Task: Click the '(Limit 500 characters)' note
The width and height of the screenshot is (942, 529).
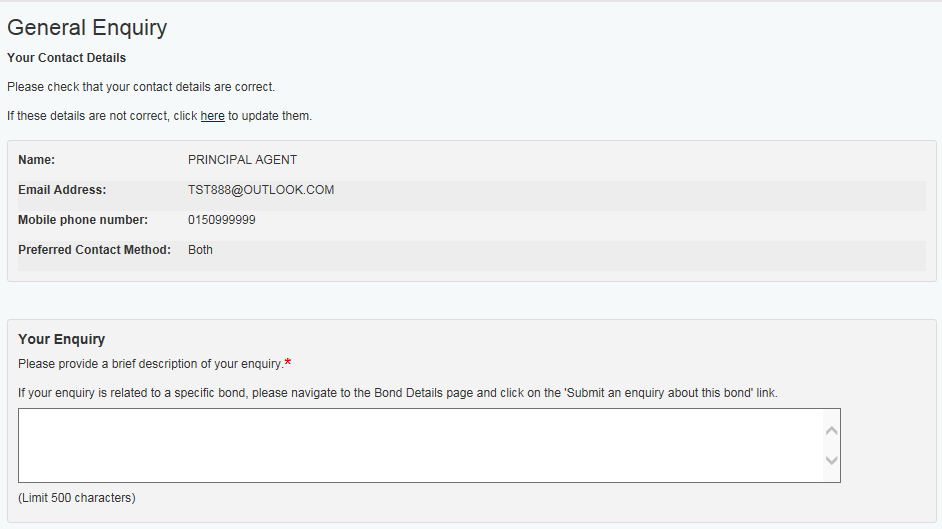Action: click(x=76, y=498)
